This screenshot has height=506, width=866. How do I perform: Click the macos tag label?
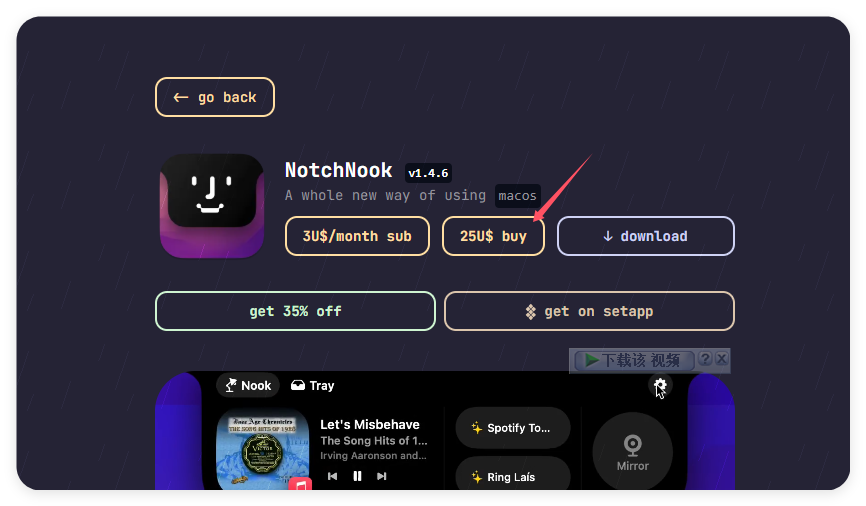518,196
